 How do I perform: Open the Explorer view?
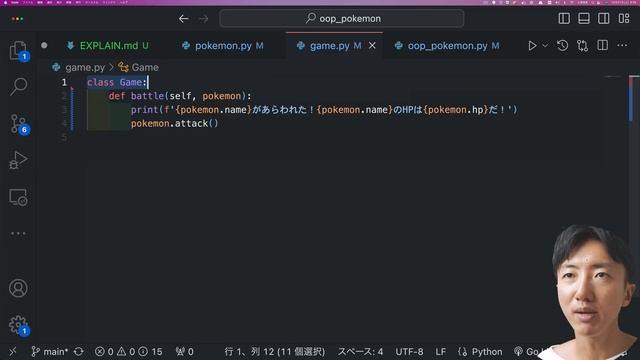tap(18, 51)
